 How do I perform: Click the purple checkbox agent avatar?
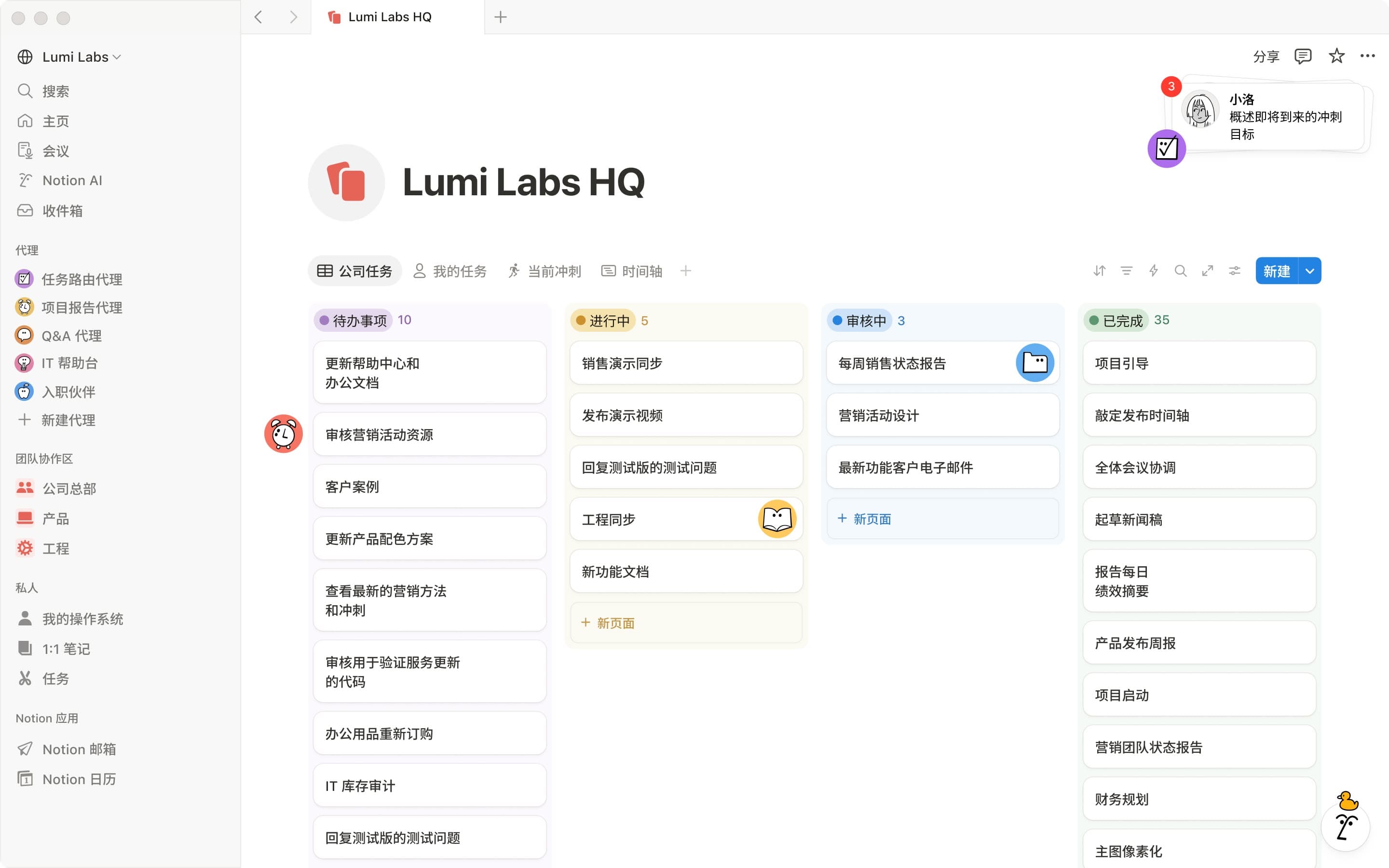pos(1167,149)
